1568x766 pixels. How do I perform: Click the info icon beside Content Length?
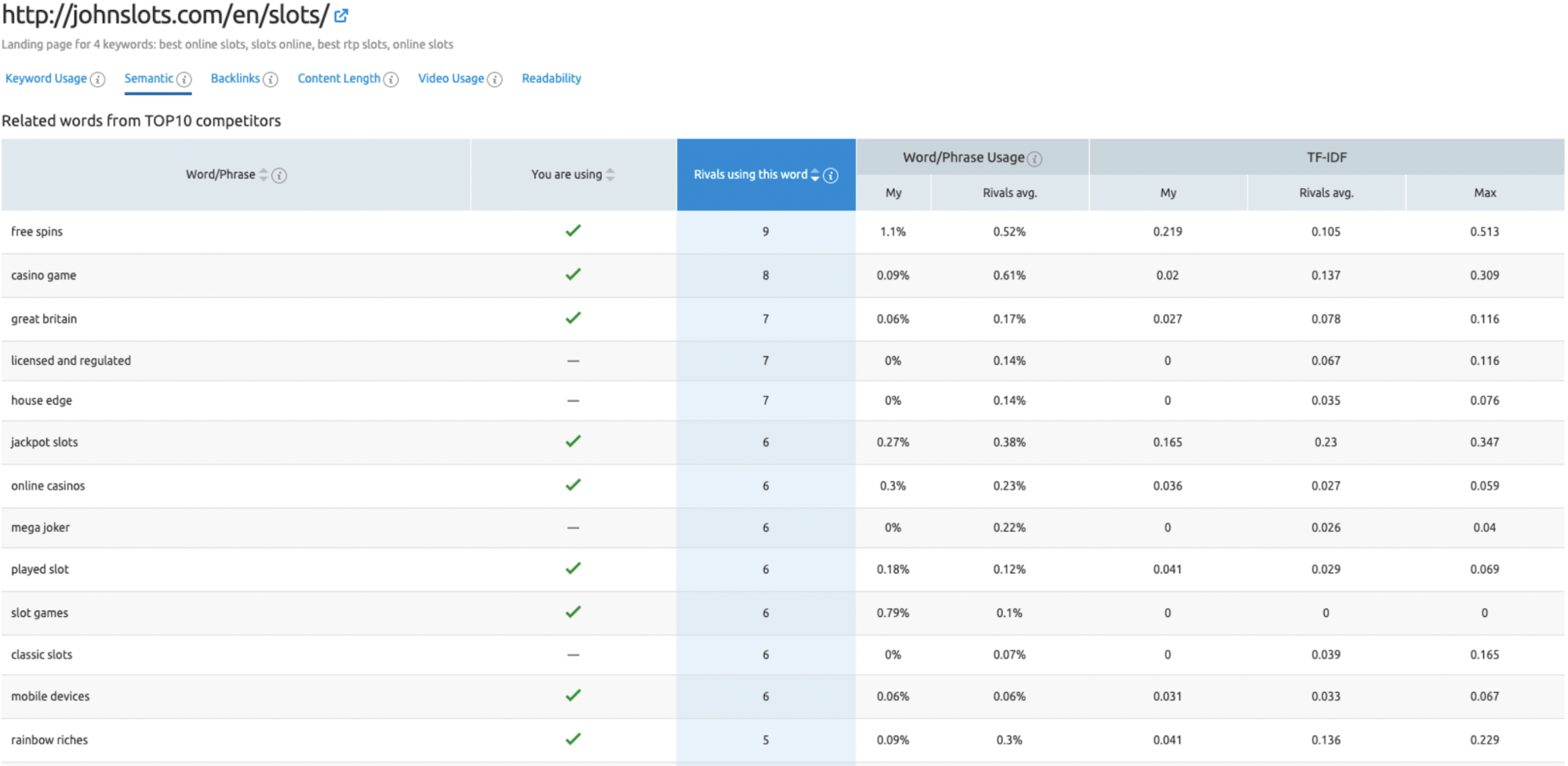(391, 79)
